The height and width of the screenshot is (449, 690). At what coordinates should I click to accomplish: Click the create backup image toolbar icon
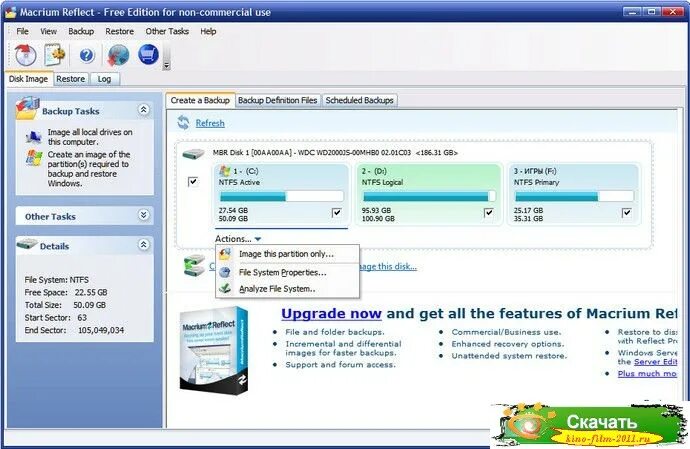click(26, 55)
